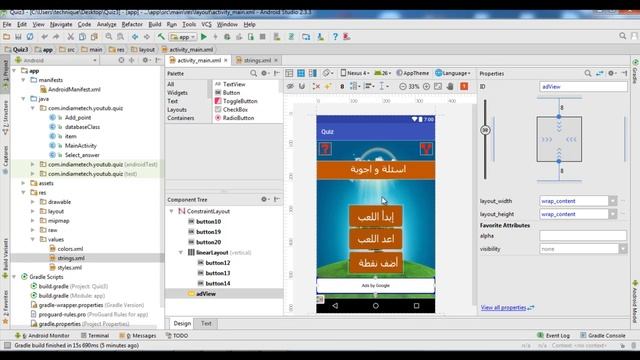Toggle the Autoconnect magnet icon
Viewport: 640px width, 360px height.
(x=302, y=86)
